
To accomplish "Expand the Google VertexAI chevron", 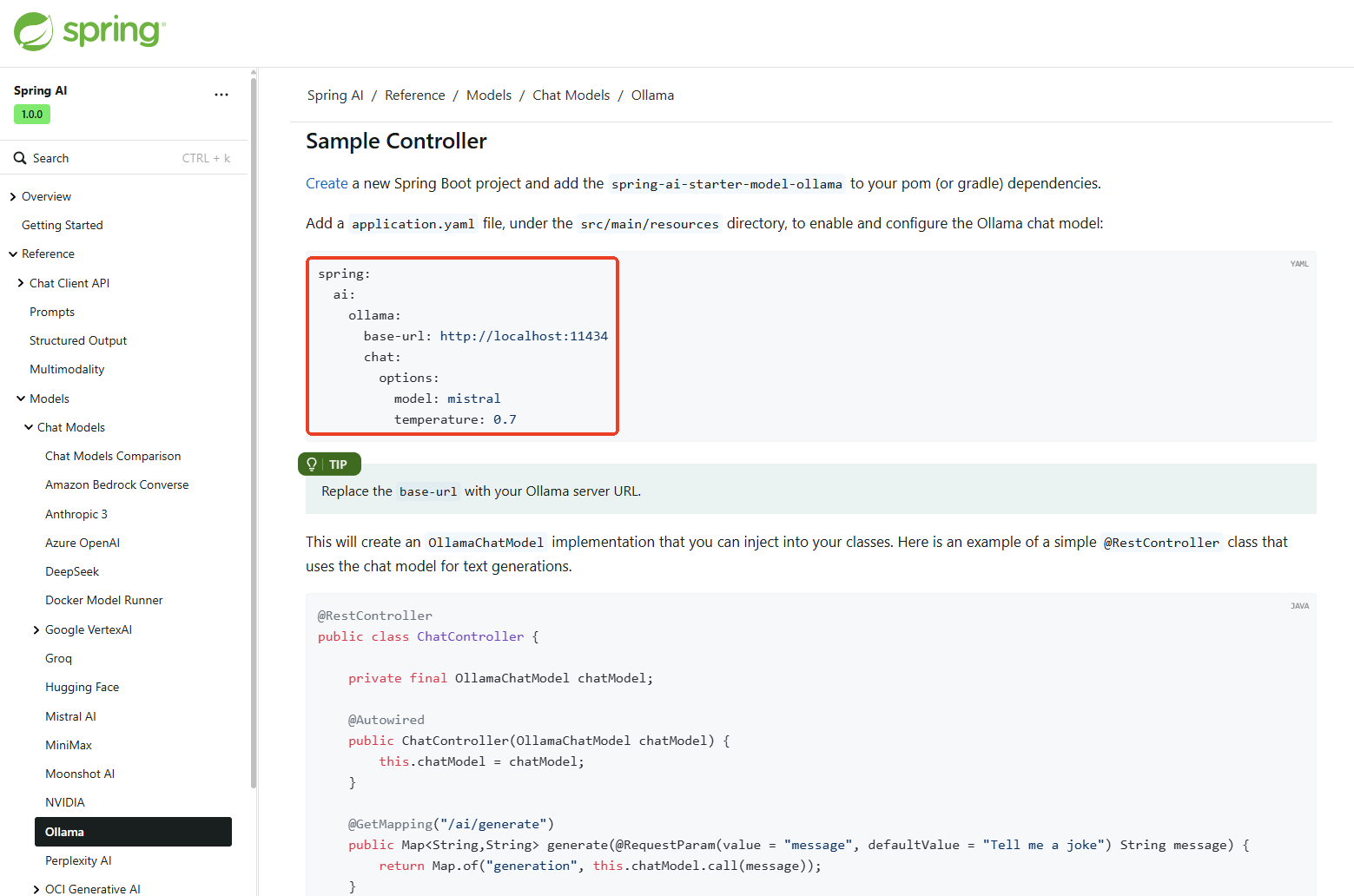I will tap(36, 630).
